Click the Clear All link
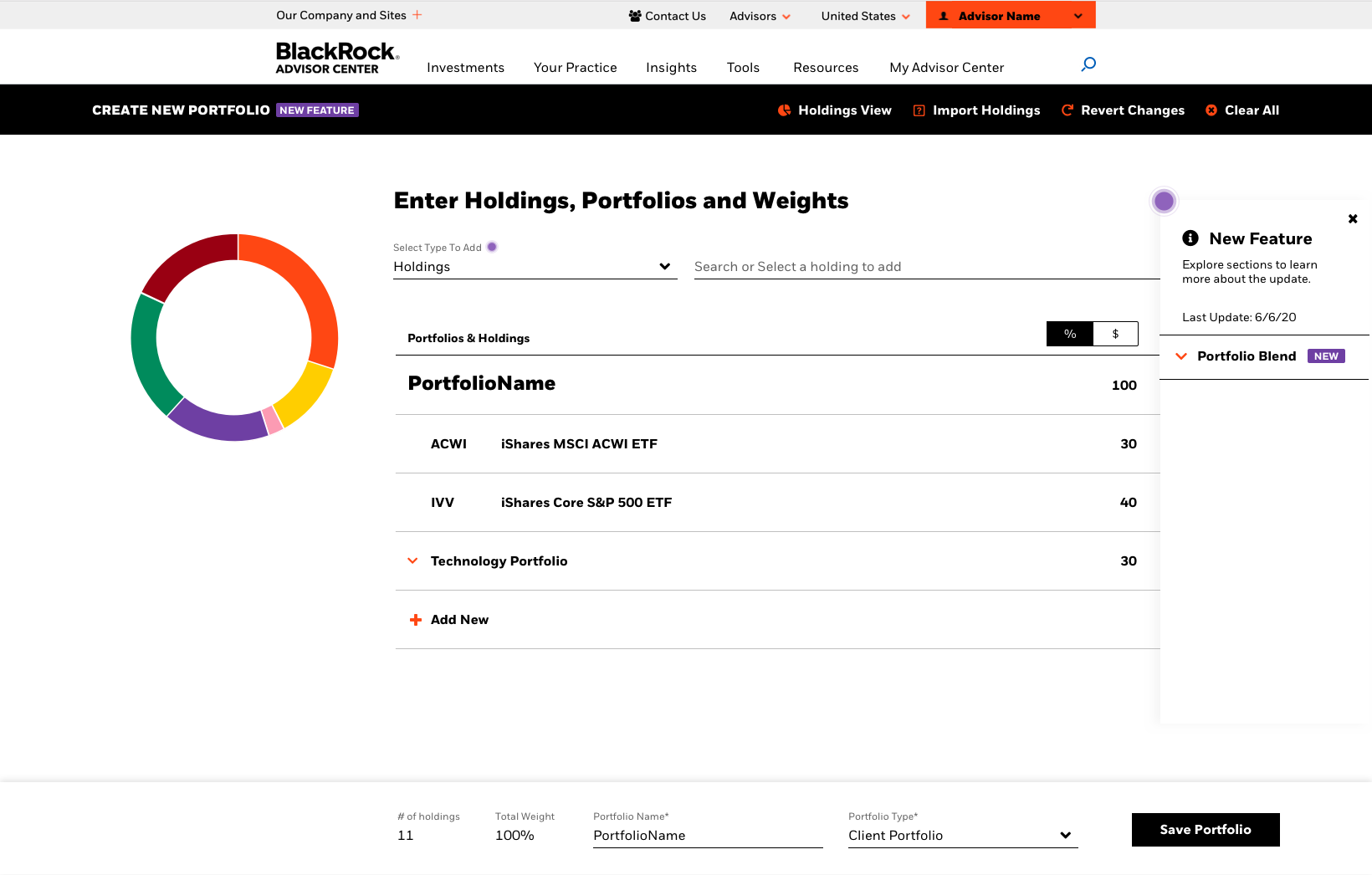This screenshot has height=875, width=1372. coord(1252,110)
